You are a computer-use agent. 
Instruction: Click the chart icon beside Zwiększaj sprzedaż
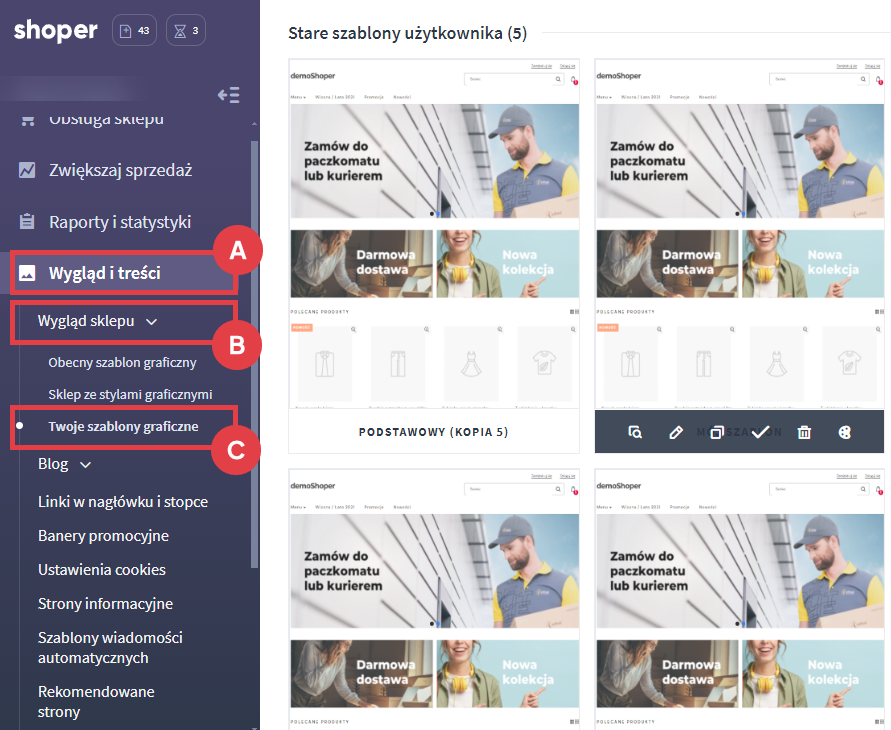(27, 170)
